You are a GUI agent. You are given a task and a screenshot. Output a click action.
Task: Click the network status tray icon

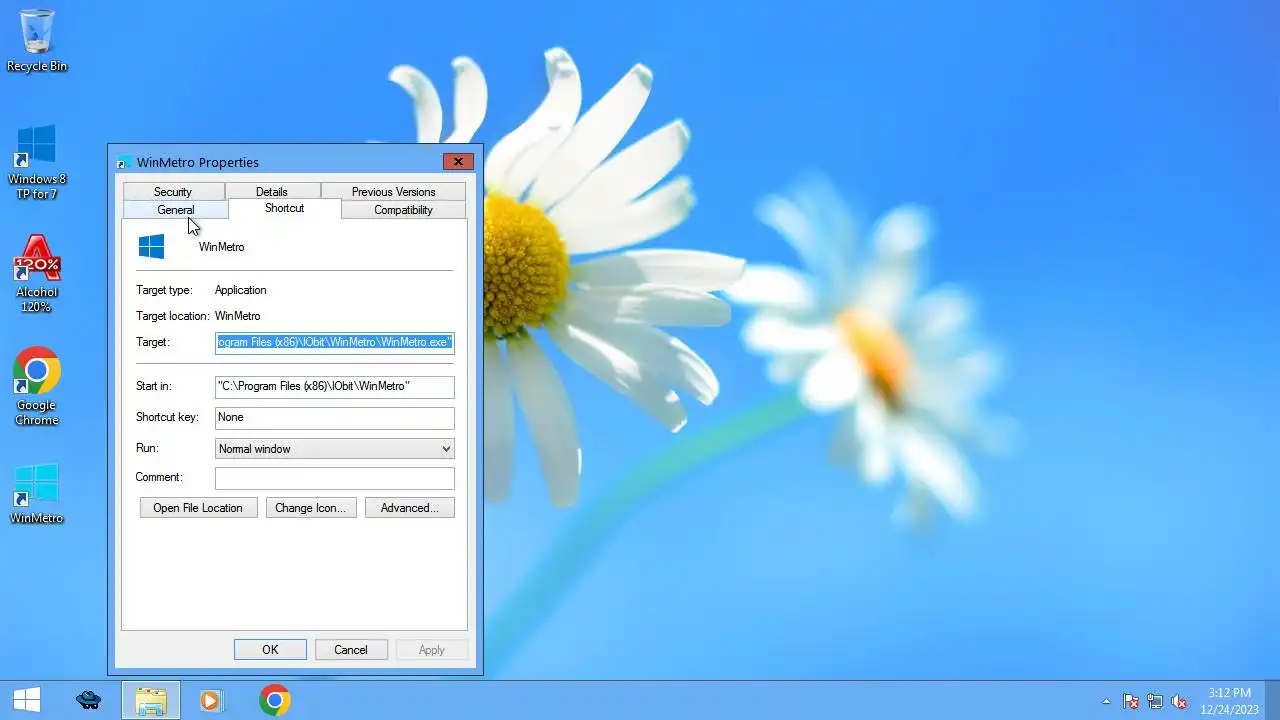(x=1155, y=701)
